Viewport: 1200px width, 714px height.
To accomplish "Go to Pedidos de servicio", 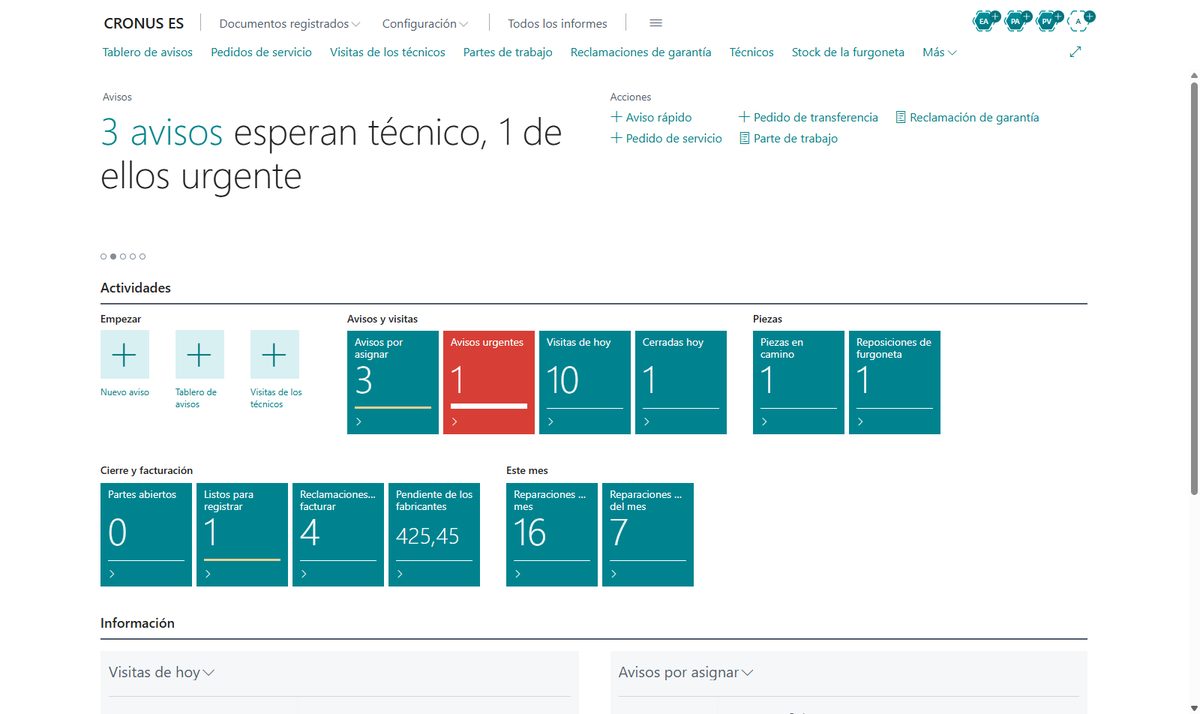I will click(x=261, y=52).
